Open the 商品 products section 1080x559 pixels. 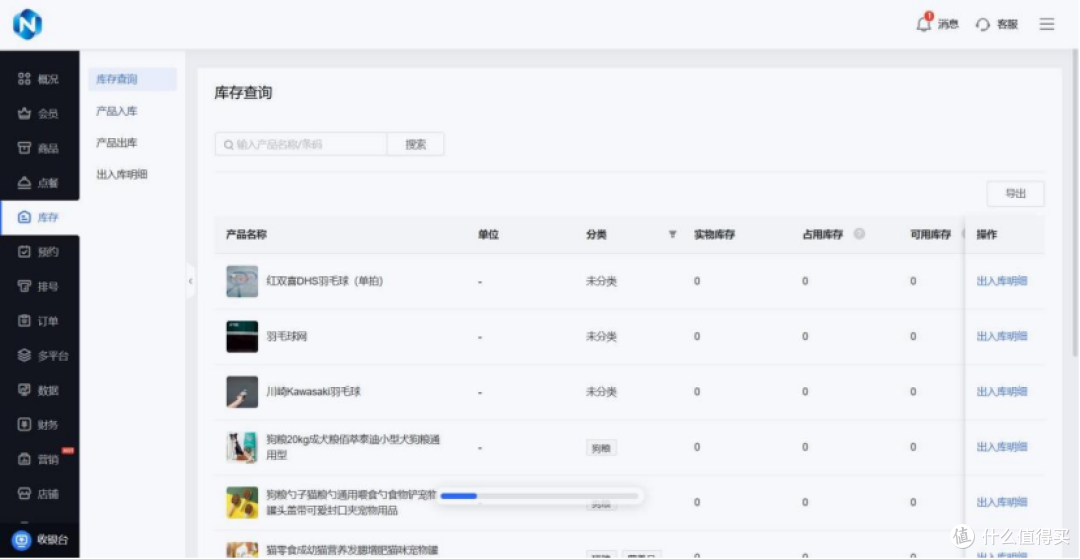tap(39, 148)
